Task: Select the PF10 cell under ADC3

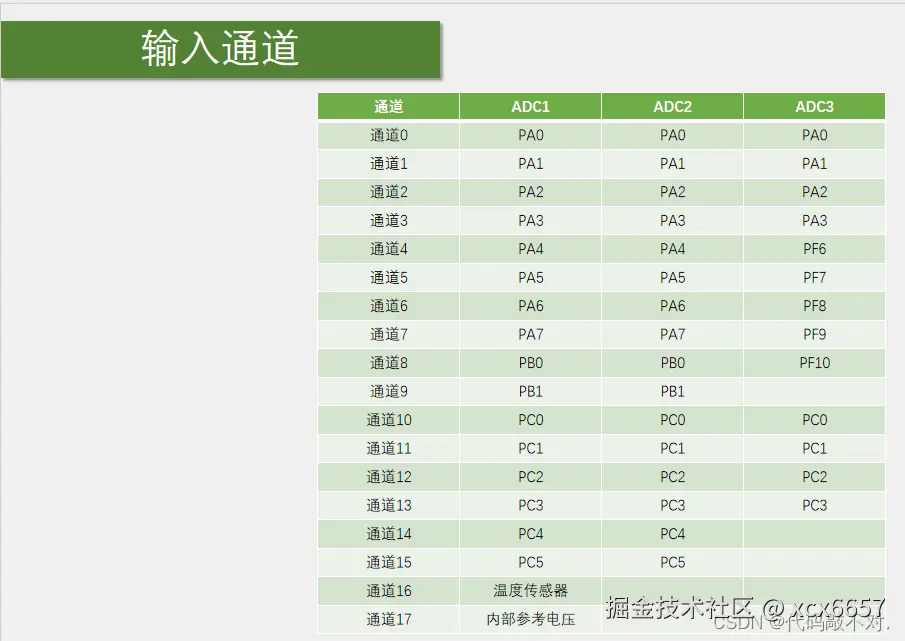Action: (814, 363)
